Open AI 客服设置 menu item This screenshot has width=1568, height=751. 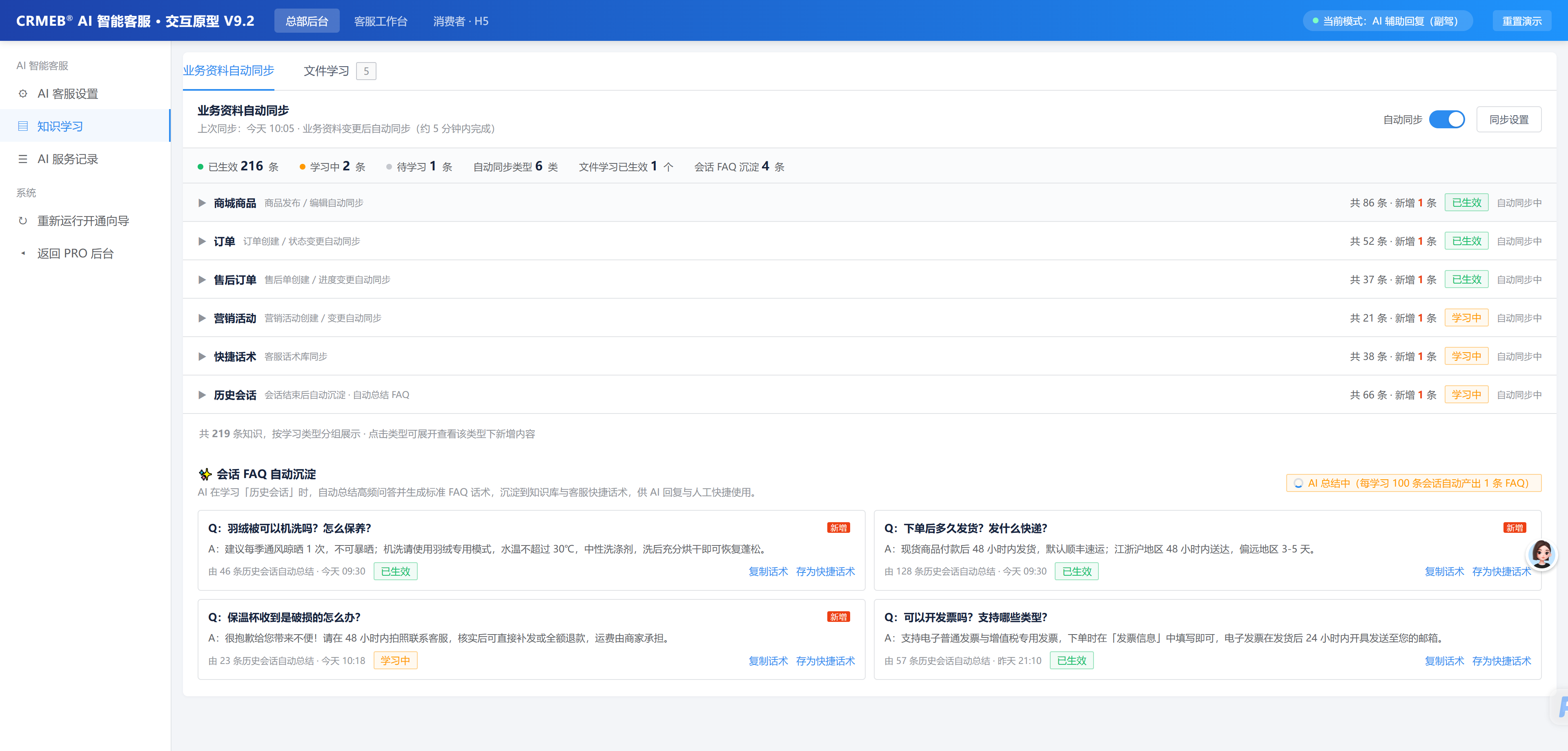point(85,94)
